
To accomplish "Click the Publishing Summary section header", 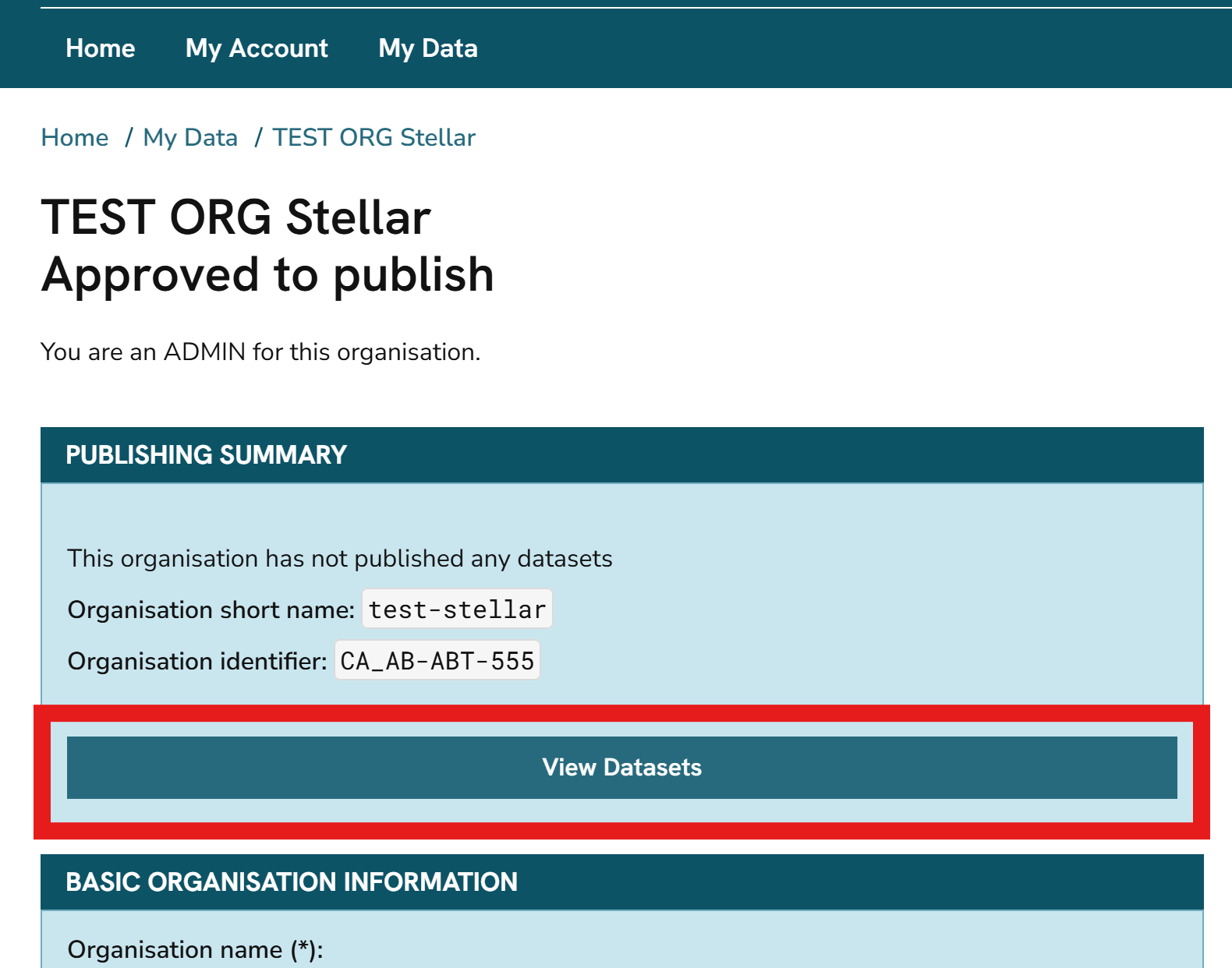I will point(206,455).
